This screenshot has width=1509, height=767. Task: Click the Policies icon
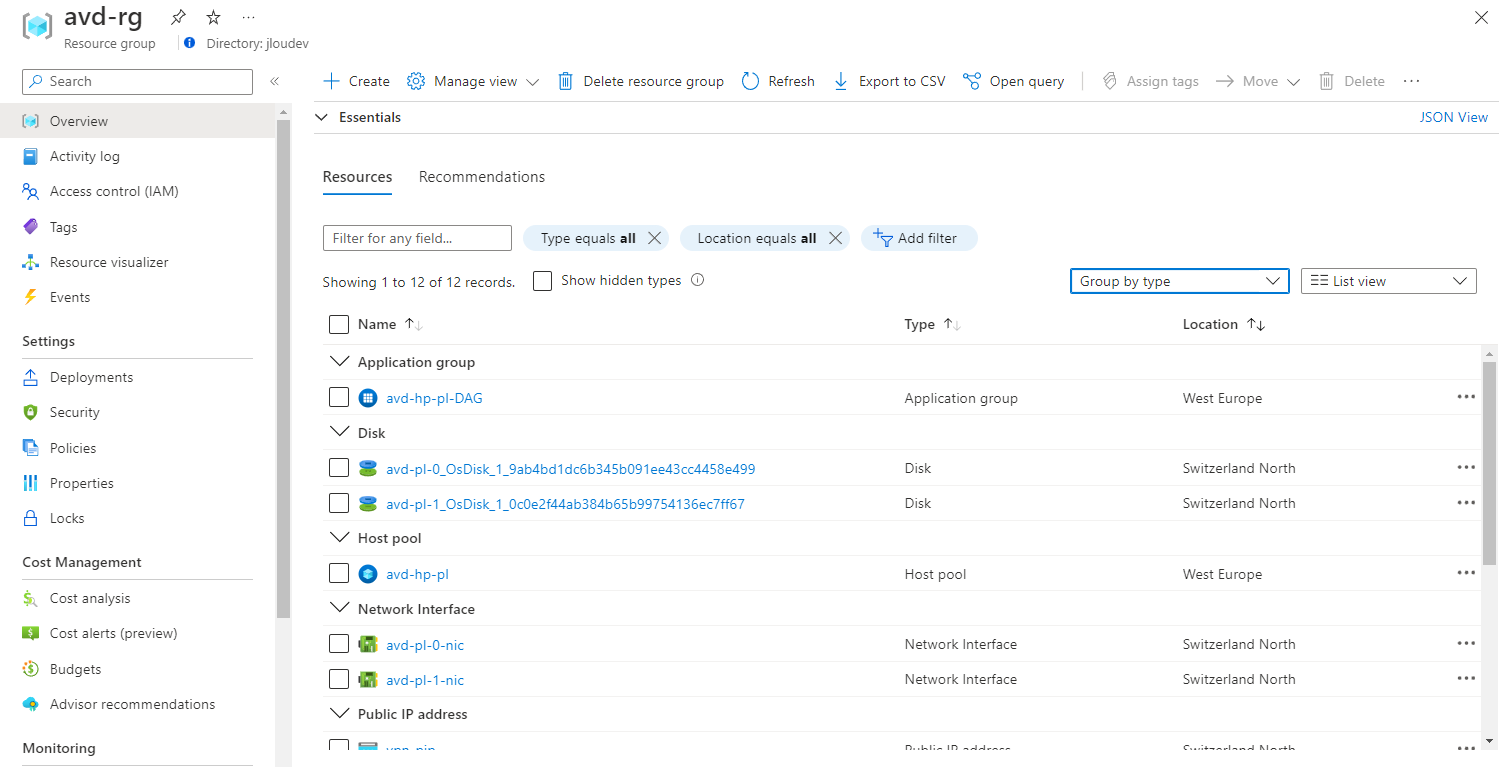point(30,448)
